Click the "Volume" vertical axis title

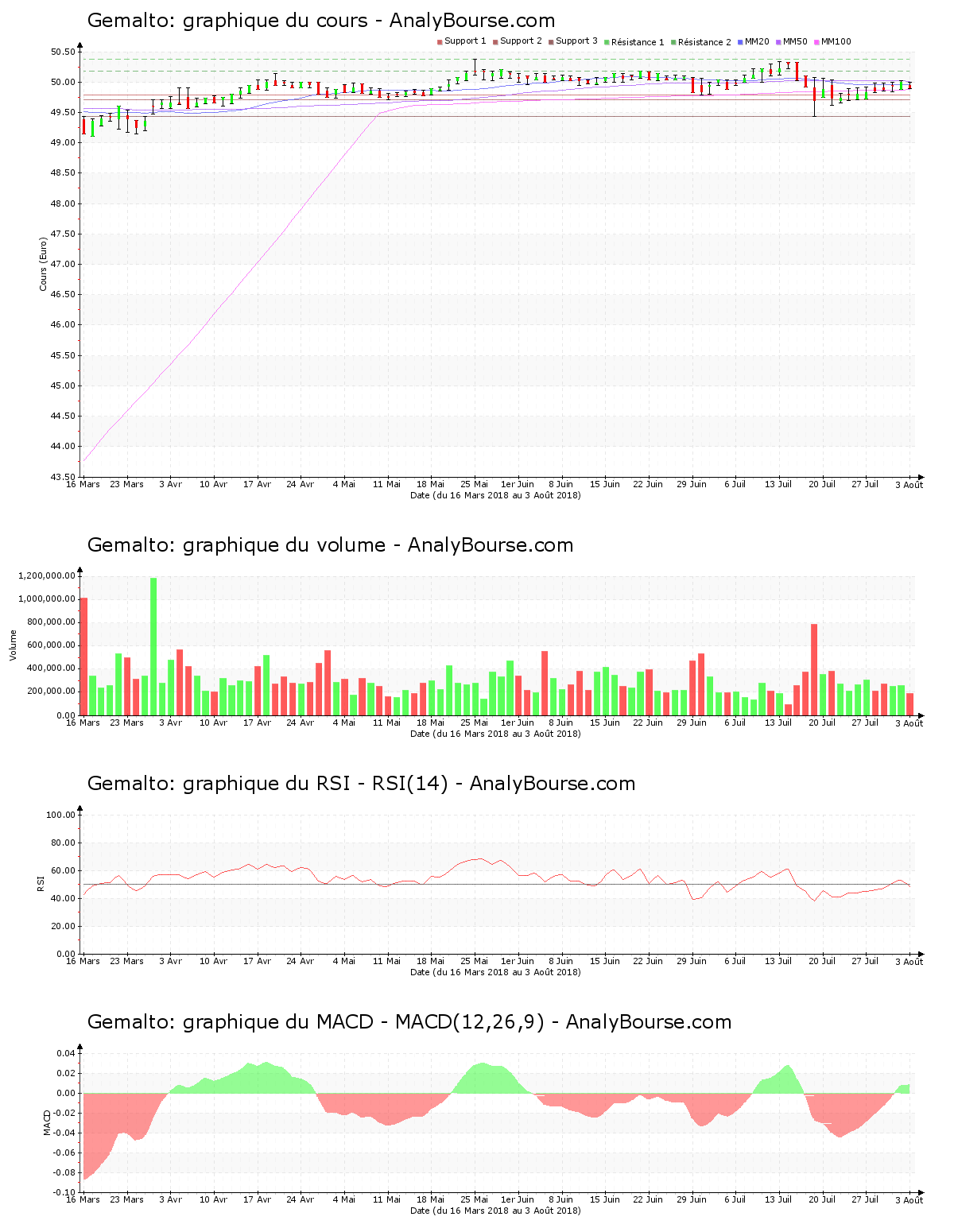click(x=13, y=645)
